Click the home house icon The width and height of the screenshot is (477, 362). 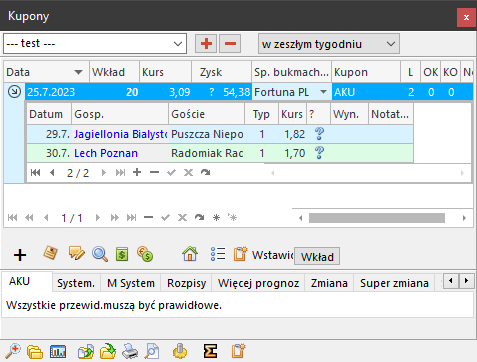190,254
